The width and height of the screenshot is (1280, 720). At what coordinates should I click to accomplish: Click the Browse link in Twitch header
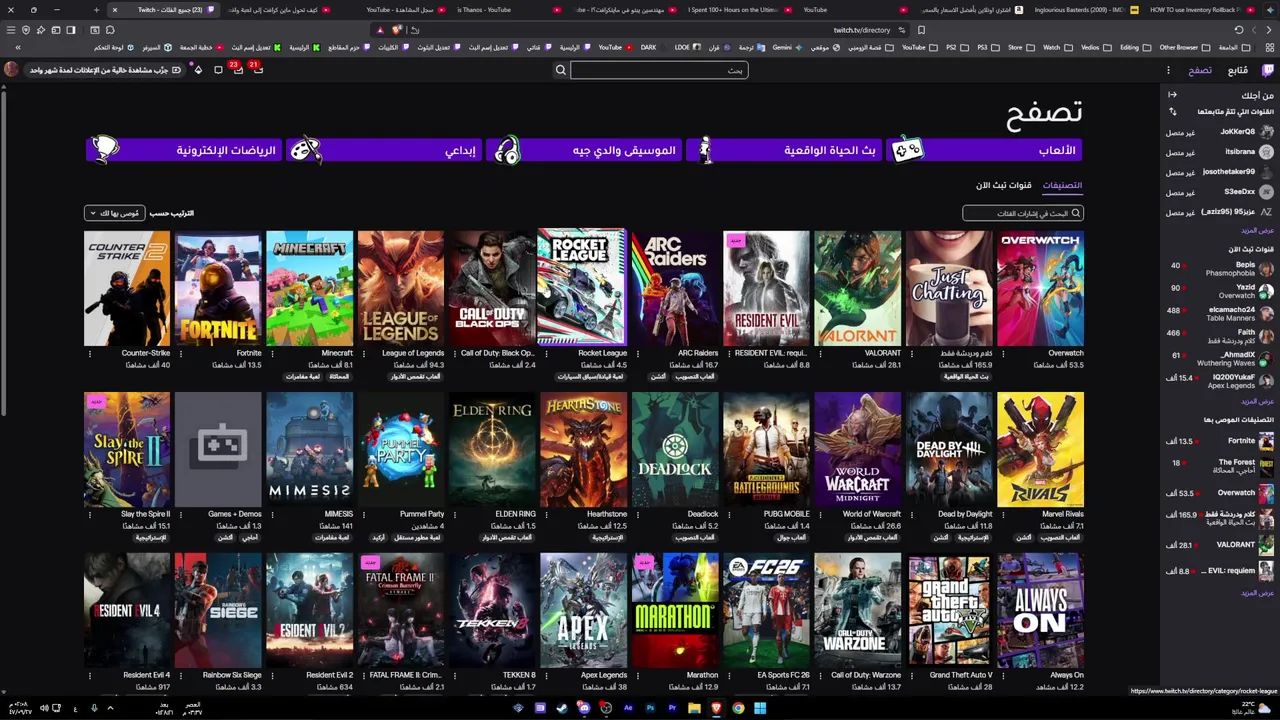click(x=1200, y=70)
